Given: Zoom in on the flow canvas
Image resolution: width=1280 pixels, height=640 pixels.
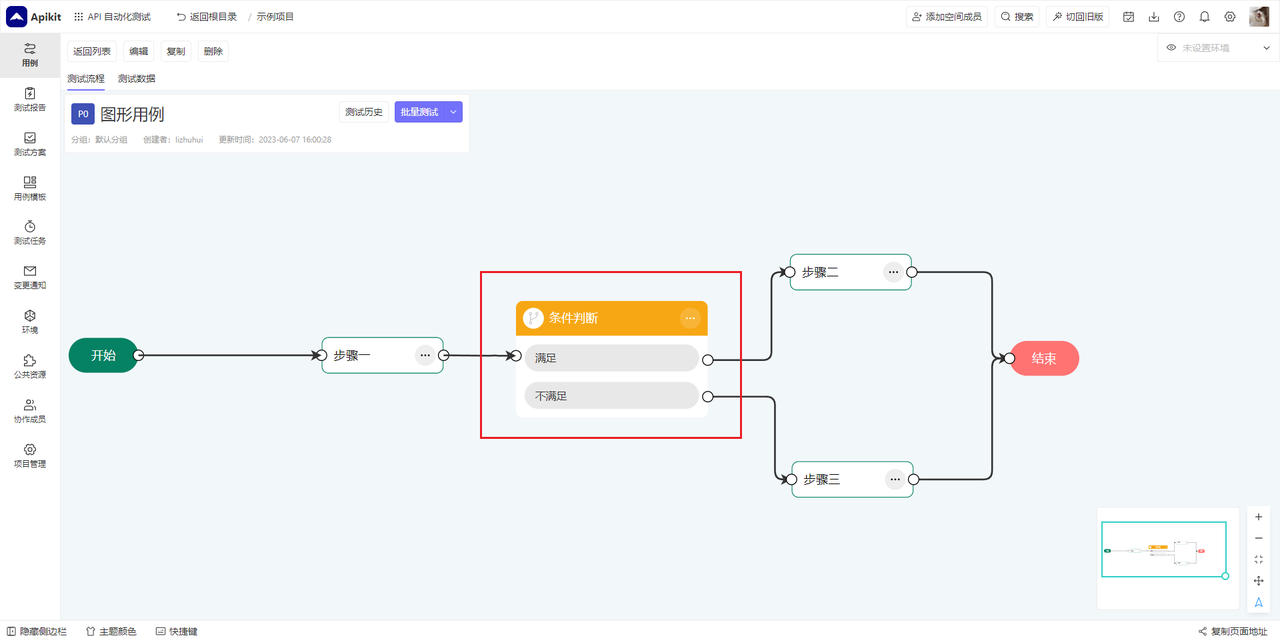Looking at the screenshot, I should coord(1259,517).
